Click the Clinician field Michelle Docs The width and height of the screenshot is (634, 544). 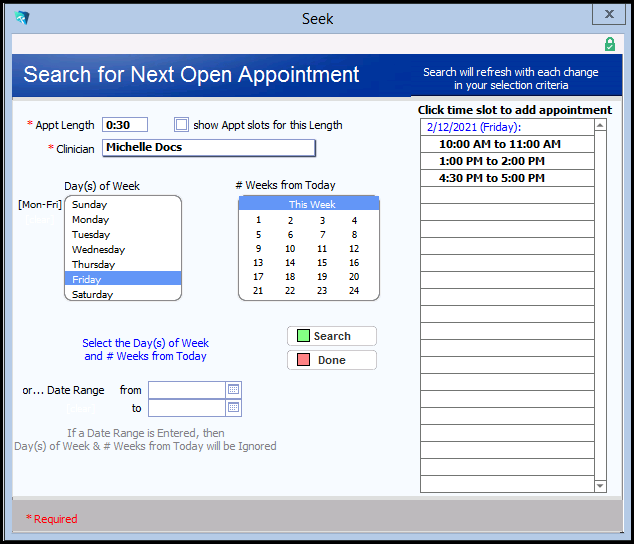[x=208, y=148]
